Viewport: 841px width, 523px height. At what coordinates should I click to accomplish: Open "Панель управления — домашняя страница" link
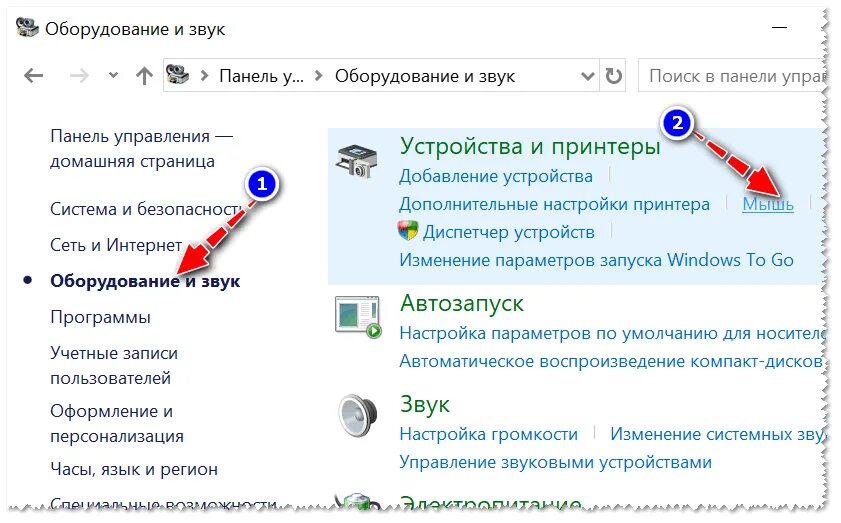pyautogui.click(x=141, y=149)
